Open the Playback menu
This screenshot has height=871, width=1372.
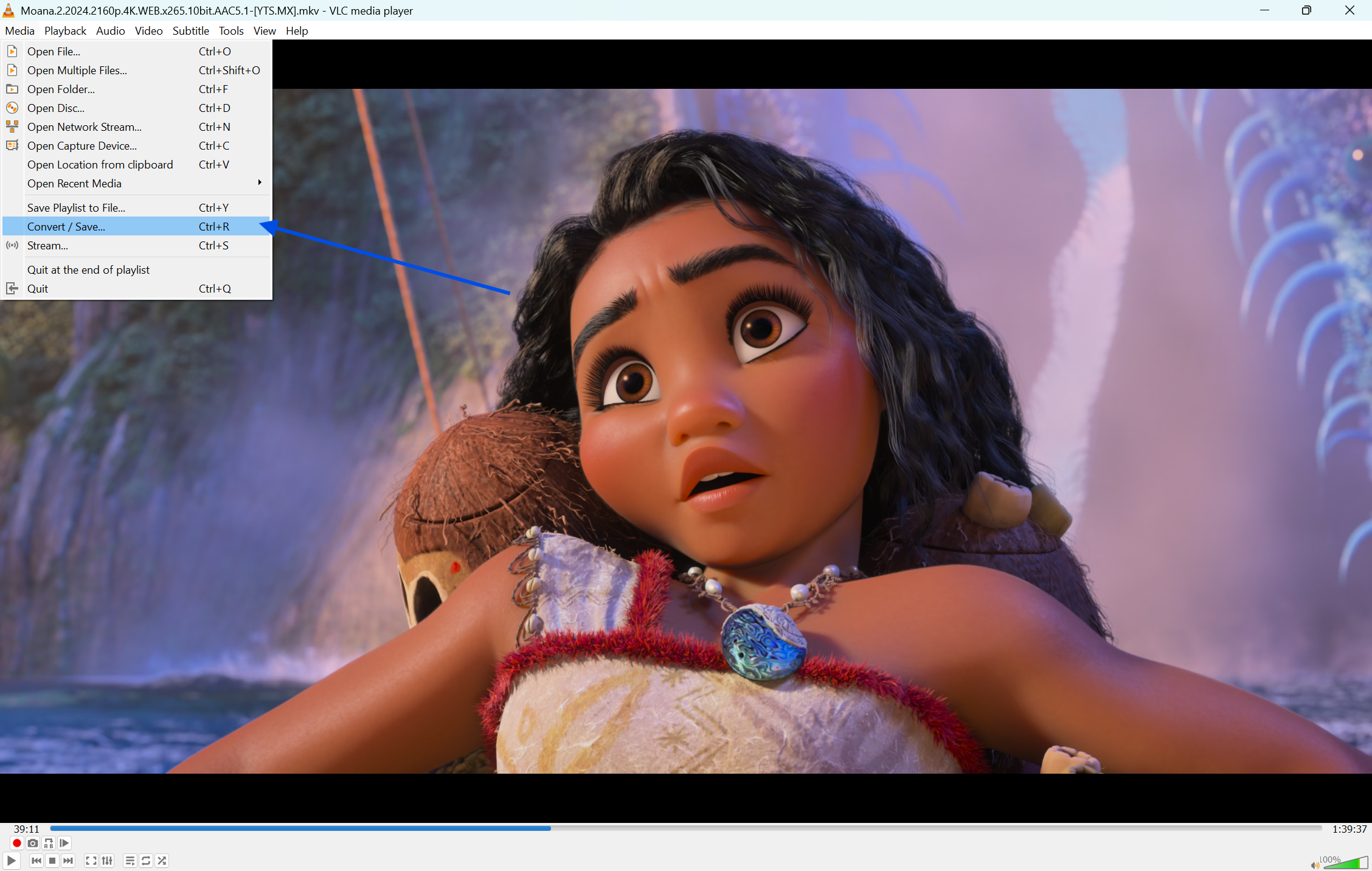coord(65,30)
